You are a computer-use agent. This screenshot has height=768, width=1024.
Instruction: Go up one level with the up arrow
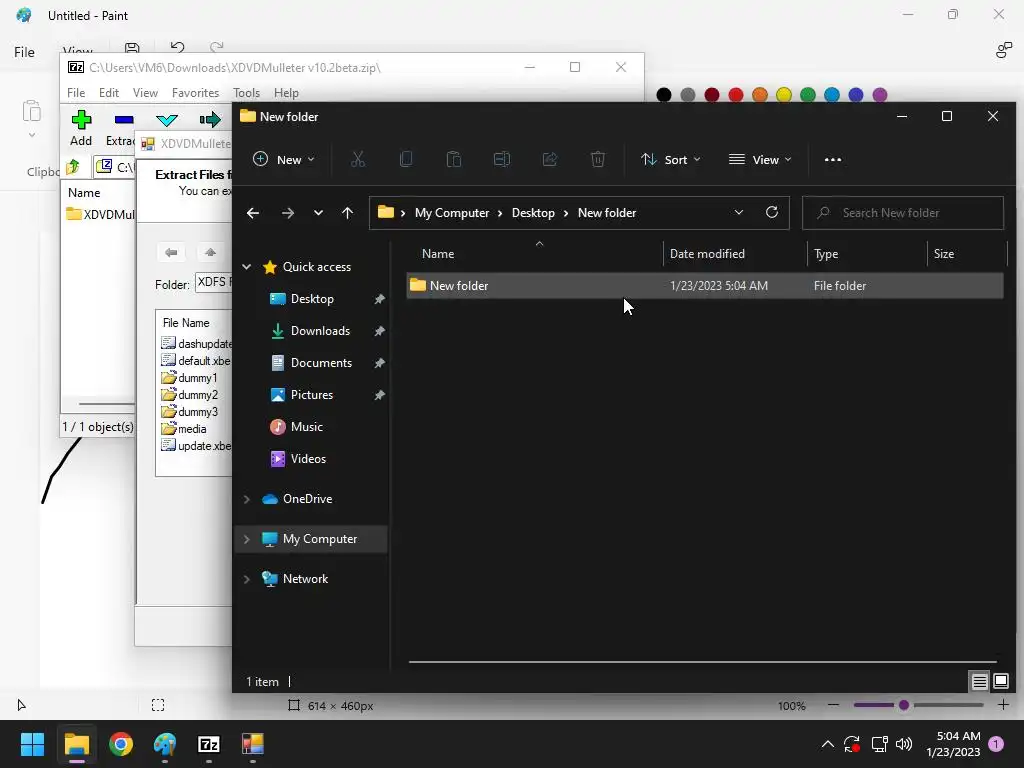tap(347, 213)
